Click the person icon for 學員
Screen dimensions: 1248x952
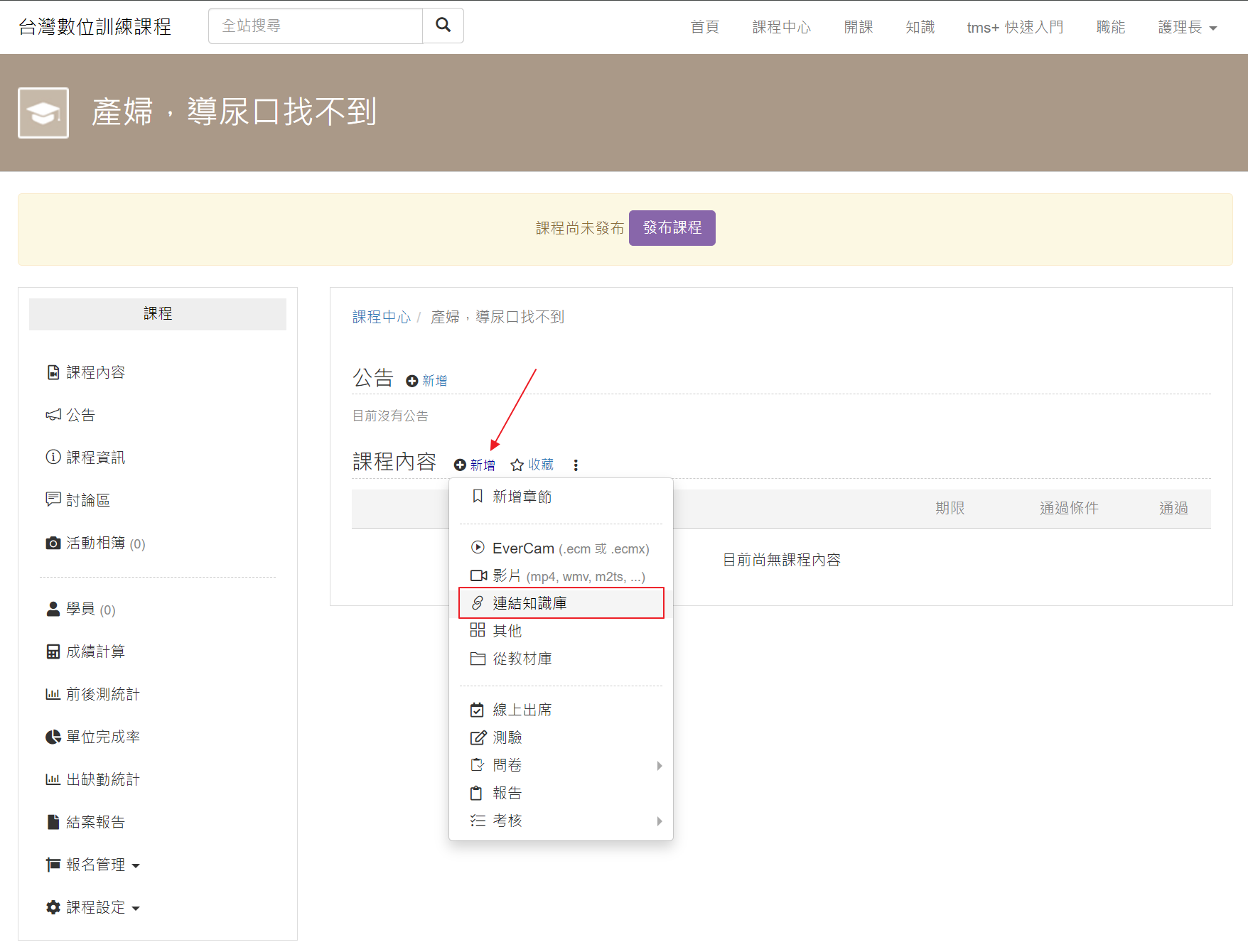pos(53,609)
